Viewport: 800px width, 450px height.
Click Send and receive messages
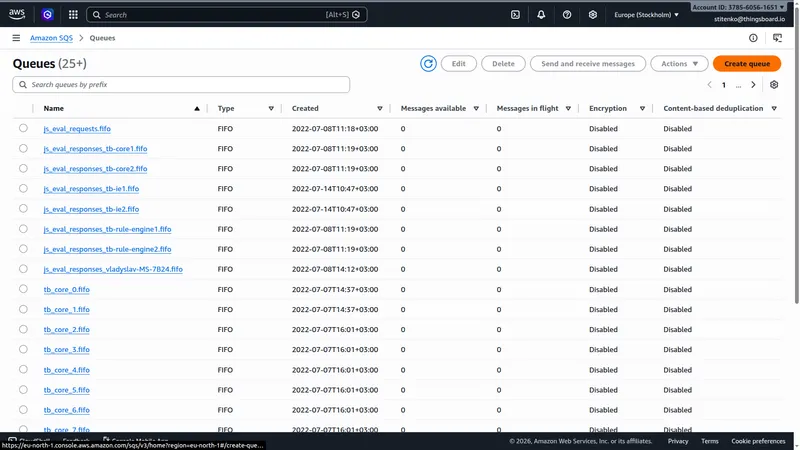[588, 64]
